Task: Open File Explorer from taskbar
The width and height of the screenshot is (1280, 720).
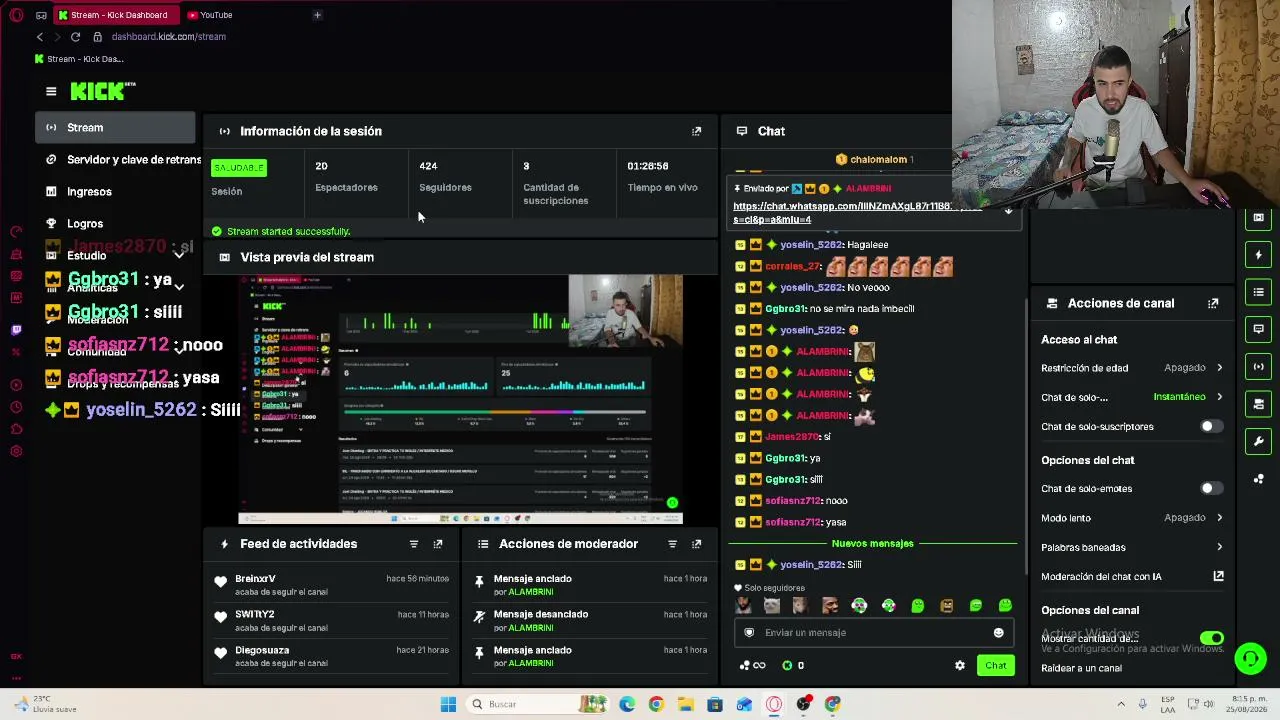Action: 685,704
